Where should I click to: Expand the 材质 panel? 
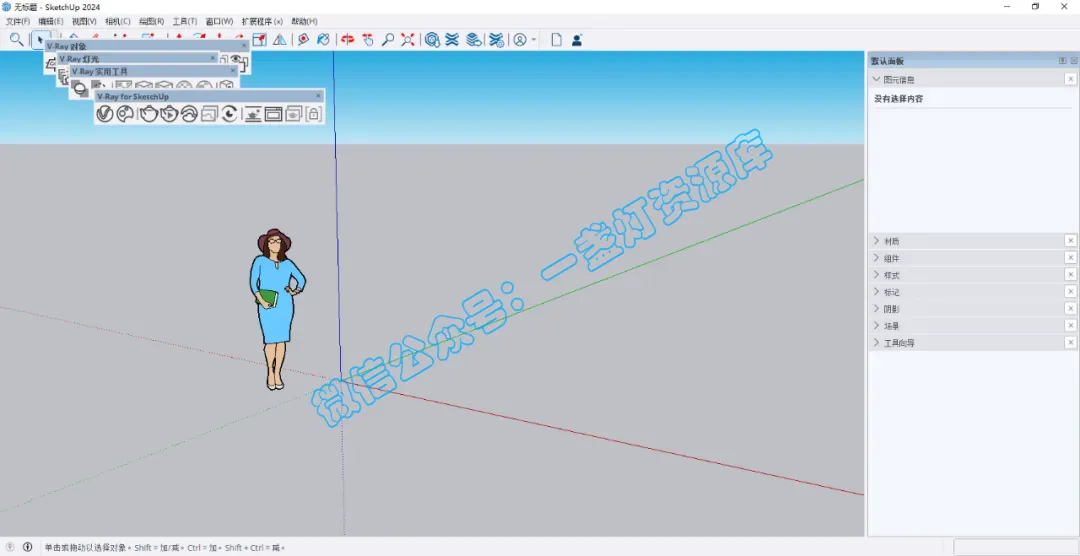click(x=876, y=241)
